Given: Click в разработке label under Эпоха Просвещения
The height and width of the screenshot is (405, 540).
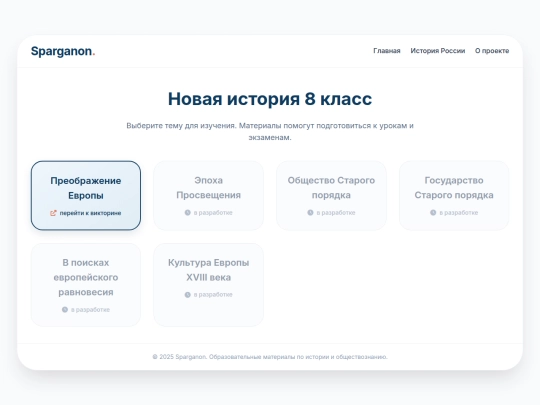Looking at the screenshot, I should tap(213, 213).
